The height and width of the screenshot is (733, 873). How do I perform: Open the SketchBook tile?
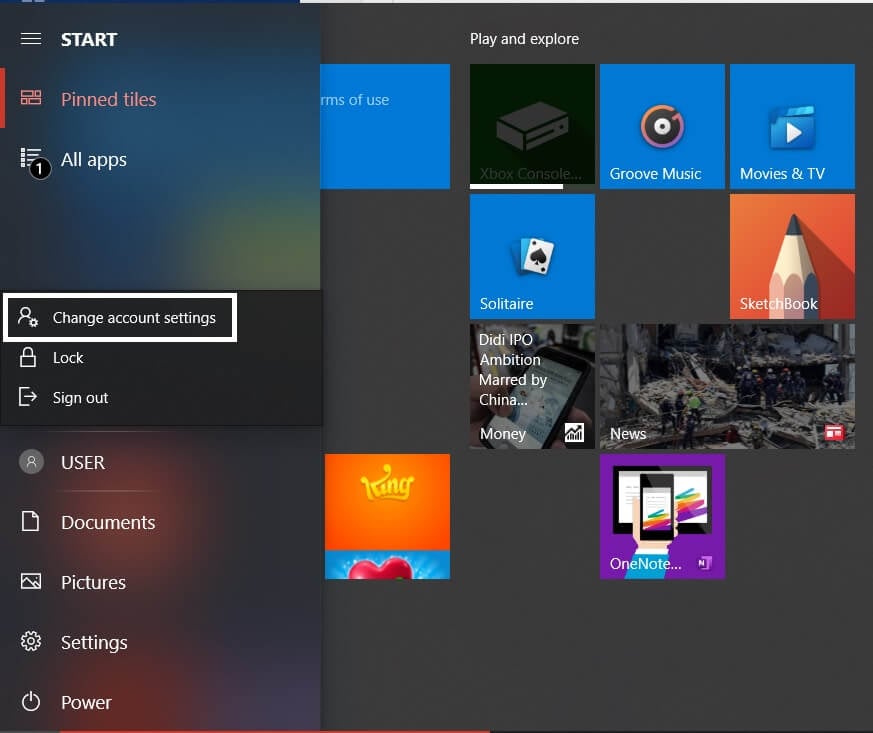click(x=792, y=257)
